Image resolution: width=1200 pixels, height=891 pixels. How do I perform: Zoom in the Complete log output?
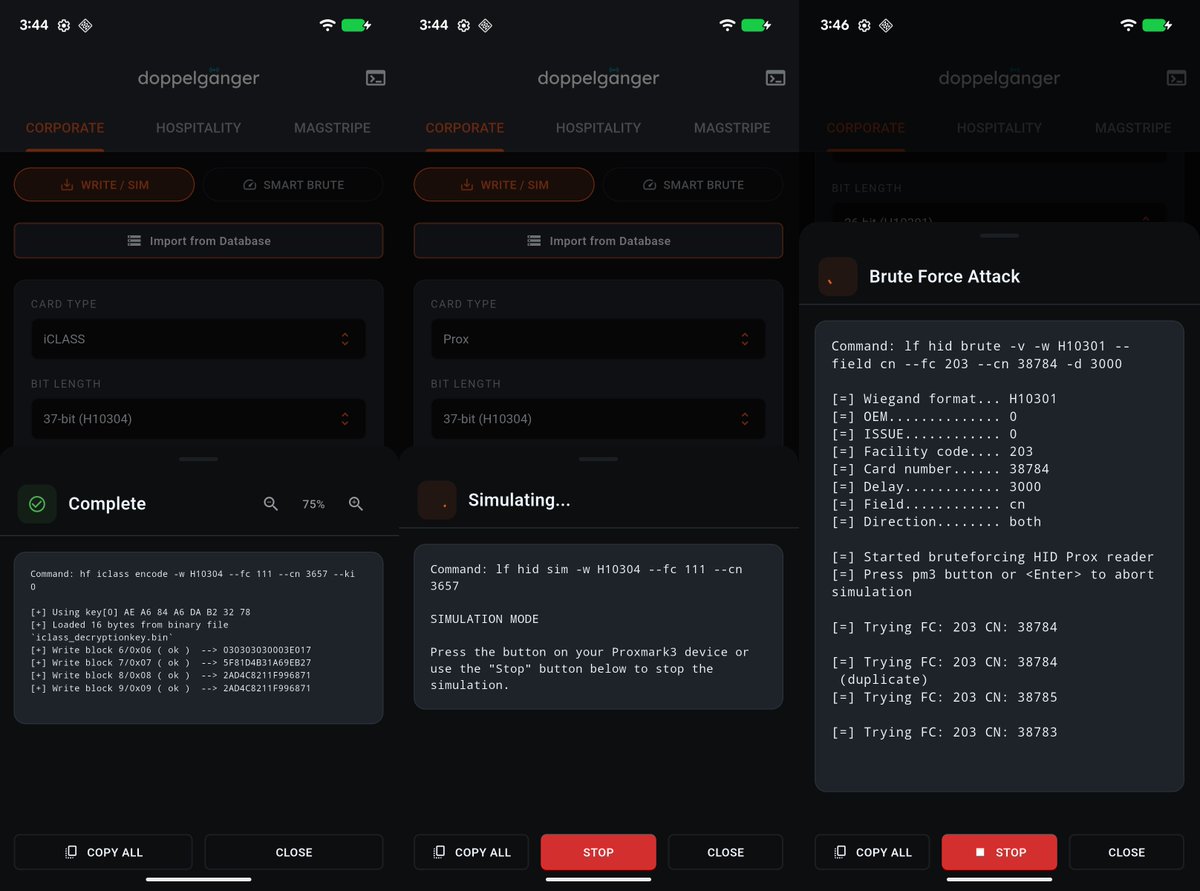click(356, 504)
